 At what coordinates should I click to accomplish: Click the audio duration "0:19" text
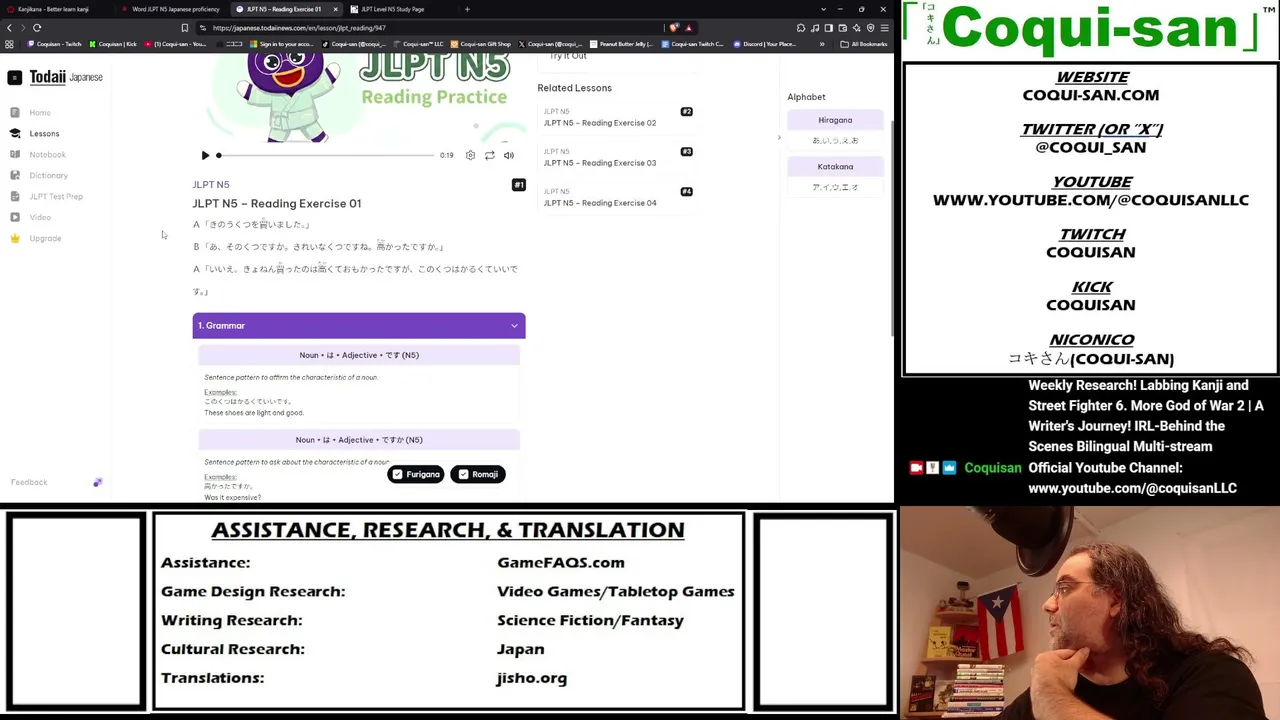[x=446, y=155]
